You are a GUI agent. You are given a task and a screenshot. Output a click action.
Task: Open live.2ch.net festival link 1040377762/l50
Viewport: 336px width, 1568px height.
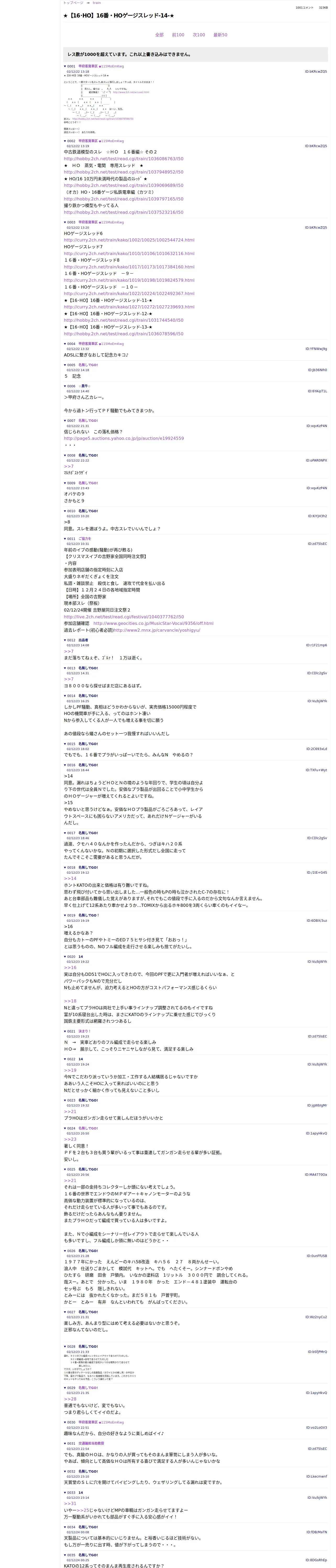(123, 616)
